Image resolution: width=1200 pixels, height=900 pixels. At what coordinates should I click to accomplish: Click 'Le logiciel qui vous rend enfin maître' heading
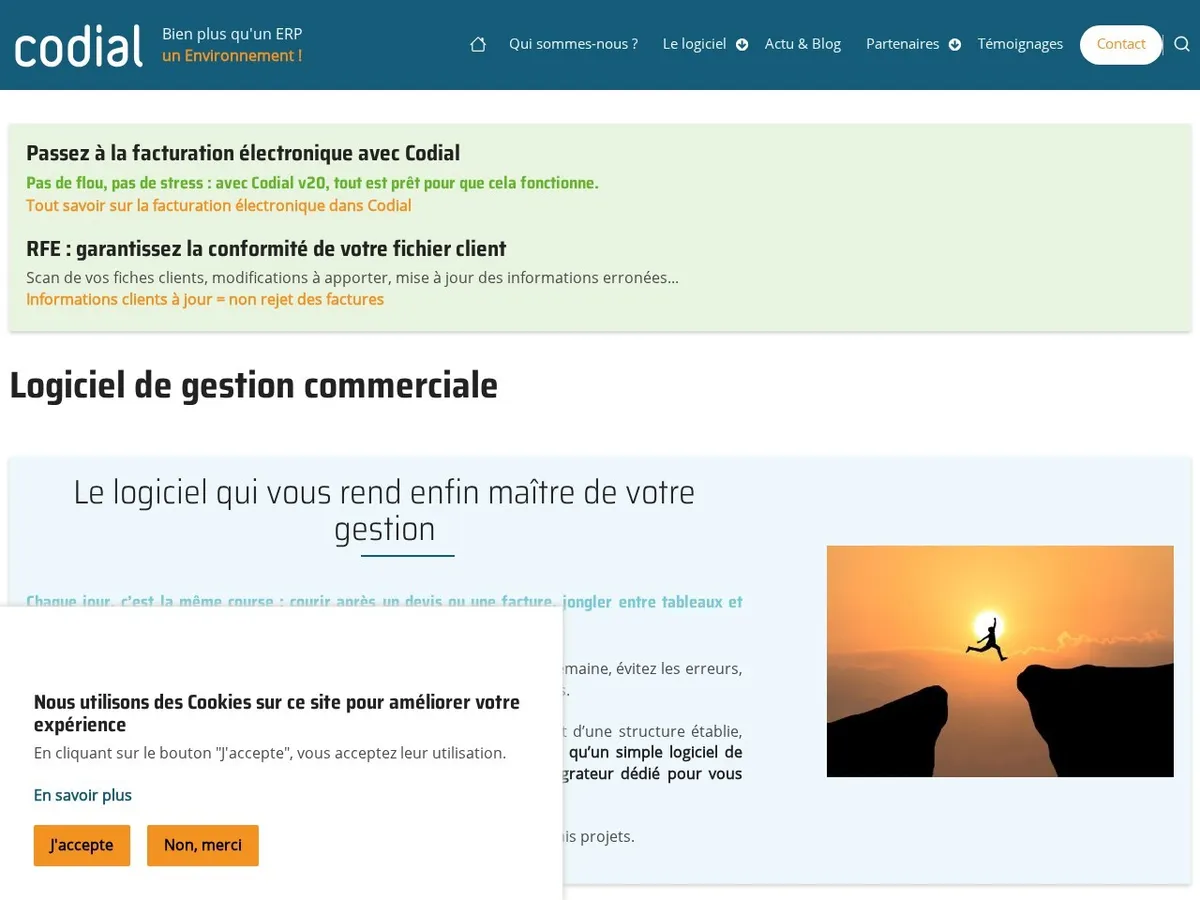point(384,510)
